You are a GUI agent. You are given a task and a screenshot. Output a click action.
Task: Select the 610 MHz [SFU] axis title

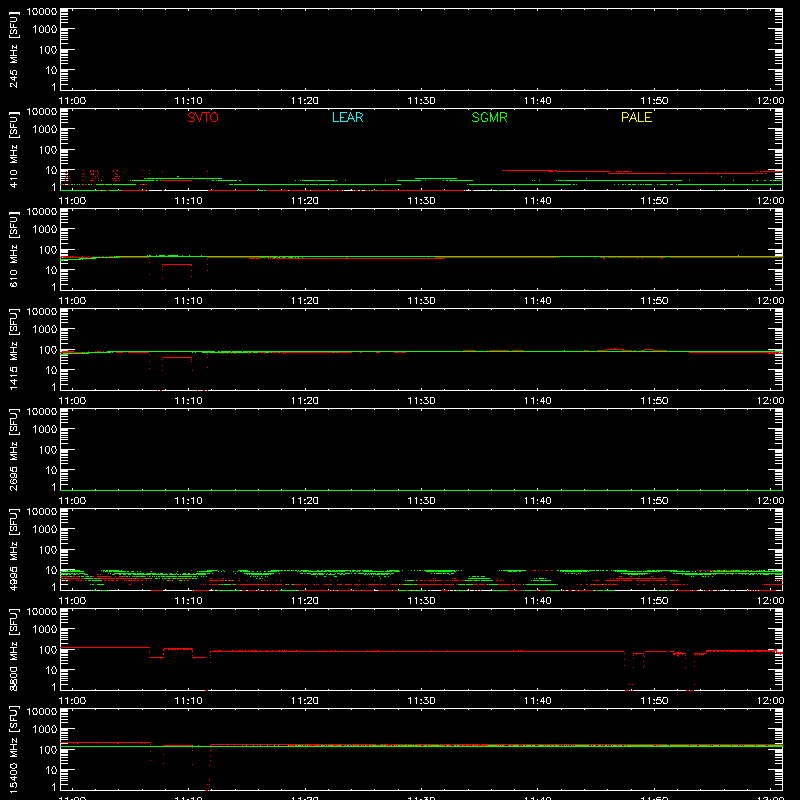point(14,249)
